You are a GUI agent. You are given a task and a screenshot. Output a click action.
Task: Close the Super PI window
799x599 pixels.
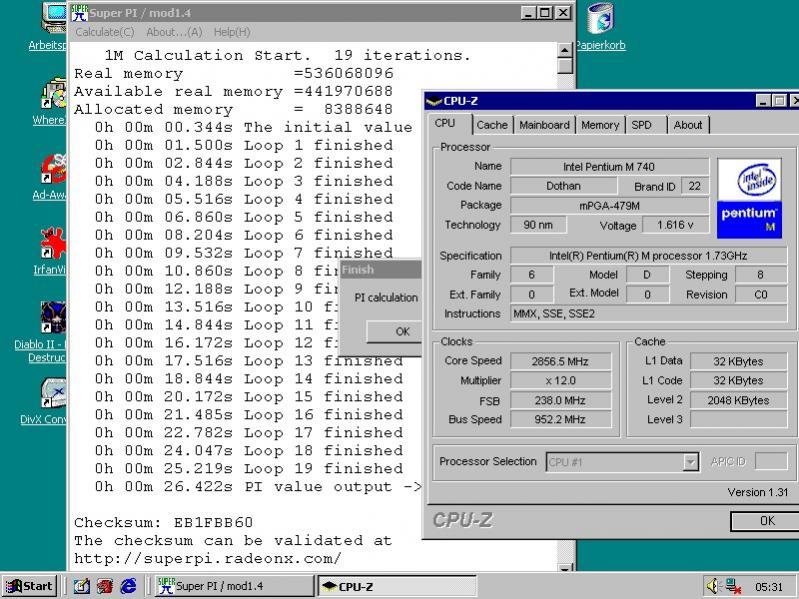coord(563,13)
